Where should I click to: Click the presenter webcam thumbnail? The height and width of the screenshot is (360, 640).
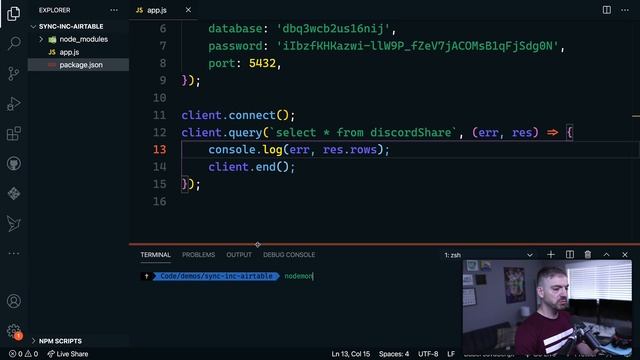coord(547,307)
